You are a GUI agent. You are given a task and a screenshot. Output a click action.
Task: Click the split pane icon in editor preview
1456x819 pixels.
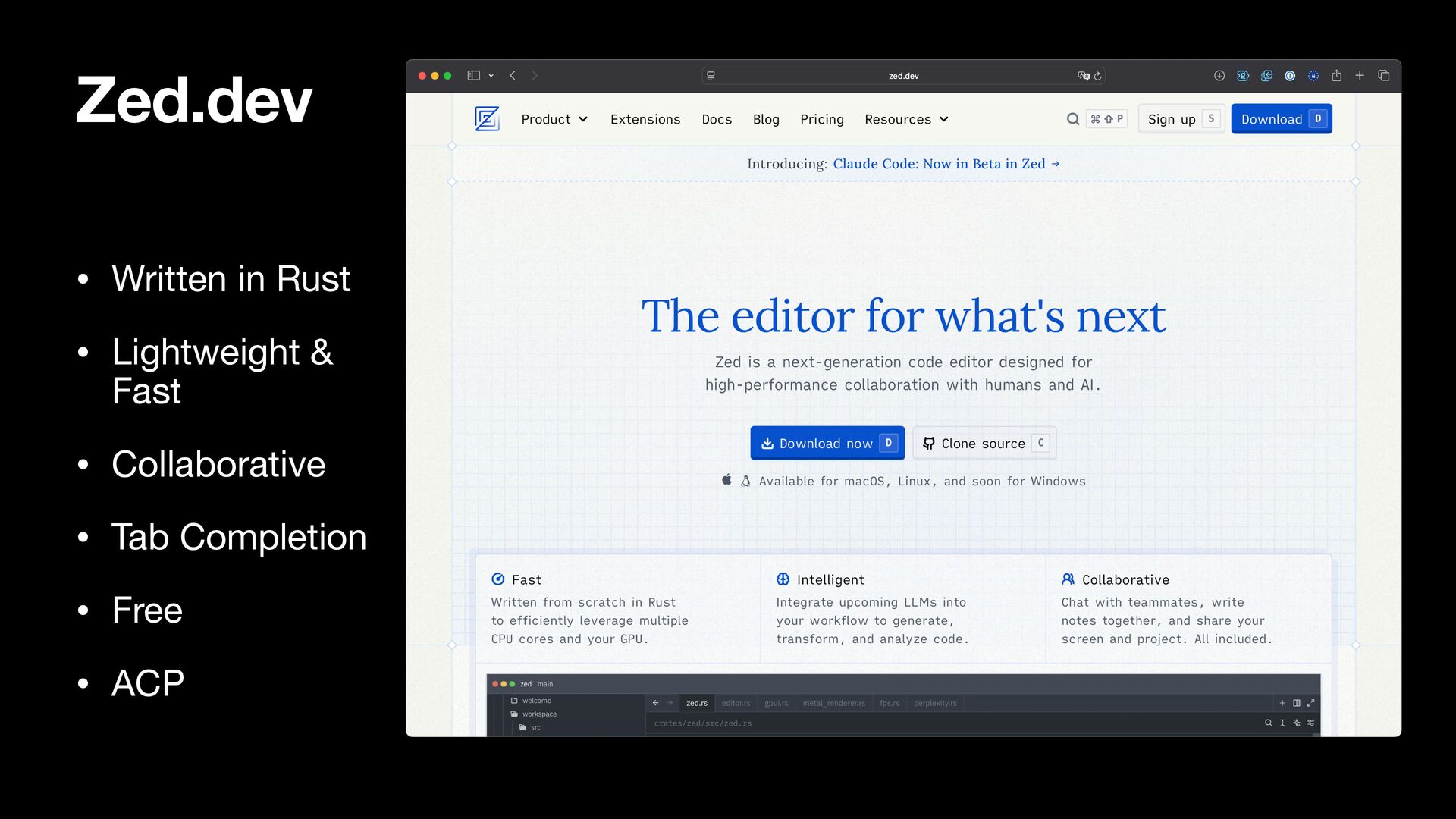click(x=1297, y=703)
